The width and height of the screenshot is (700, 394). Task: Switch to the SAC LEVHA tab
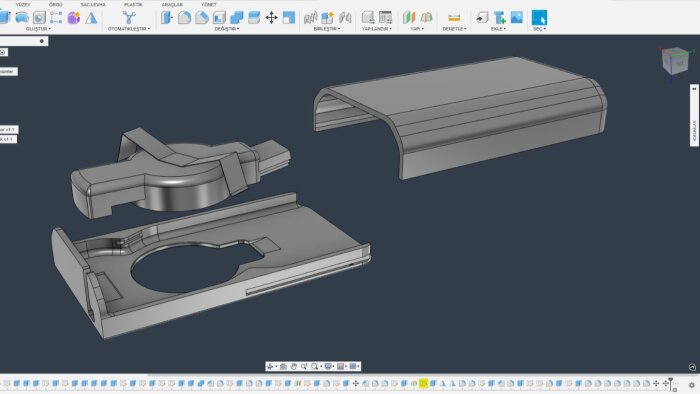[93, 4]
